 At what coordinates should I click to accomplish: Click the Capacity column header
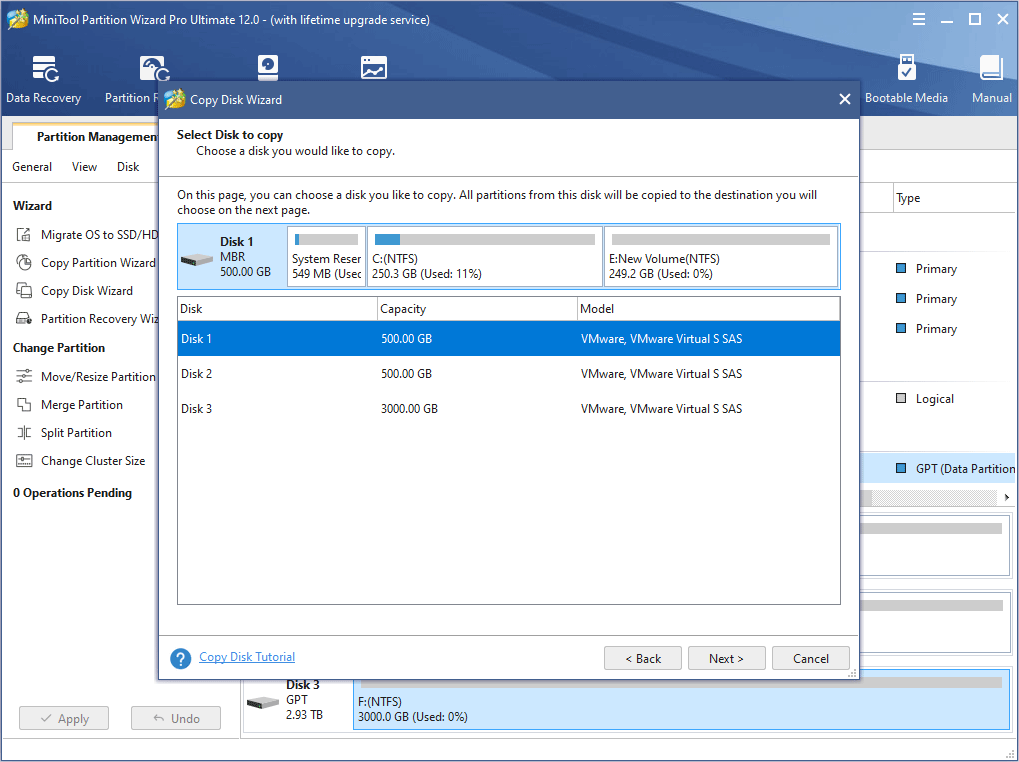tap(478, 309)
